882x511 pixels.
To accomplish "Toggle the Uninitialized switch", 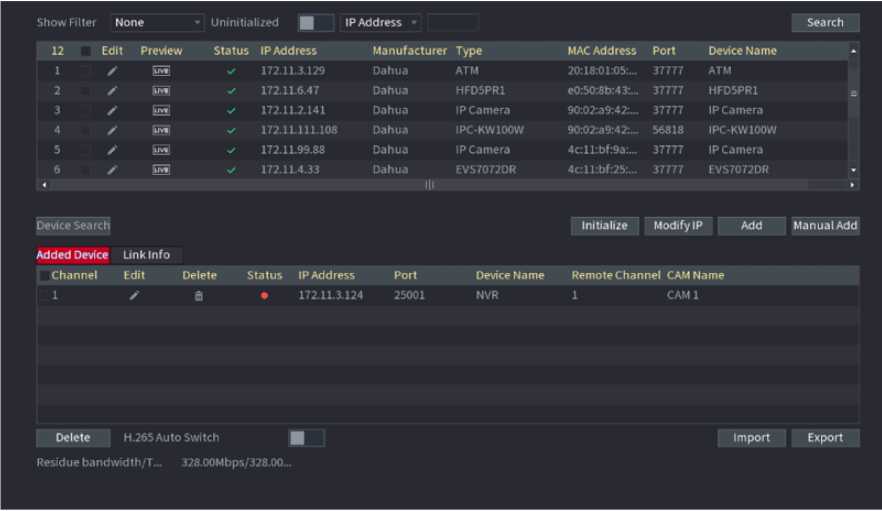I will pyautogui.click(x=315, y=22).
